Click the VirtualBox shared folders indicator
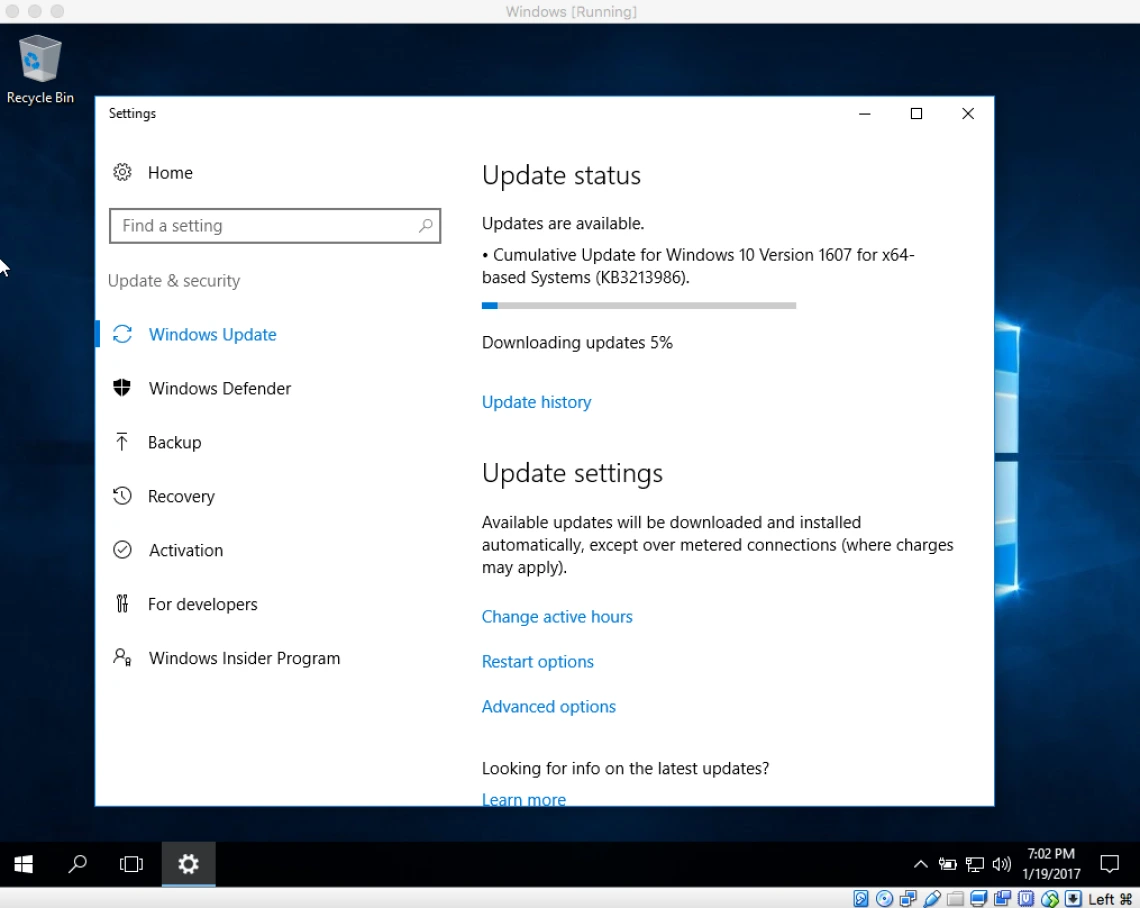Image resolution: width=1140 pixels, height=908 pixels. [x=955, y=899]
